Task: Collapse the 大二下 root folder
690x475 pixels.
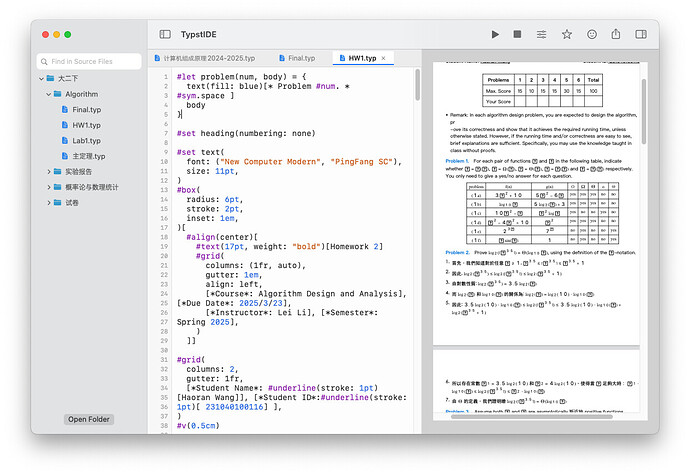Action: click(41, 78)
